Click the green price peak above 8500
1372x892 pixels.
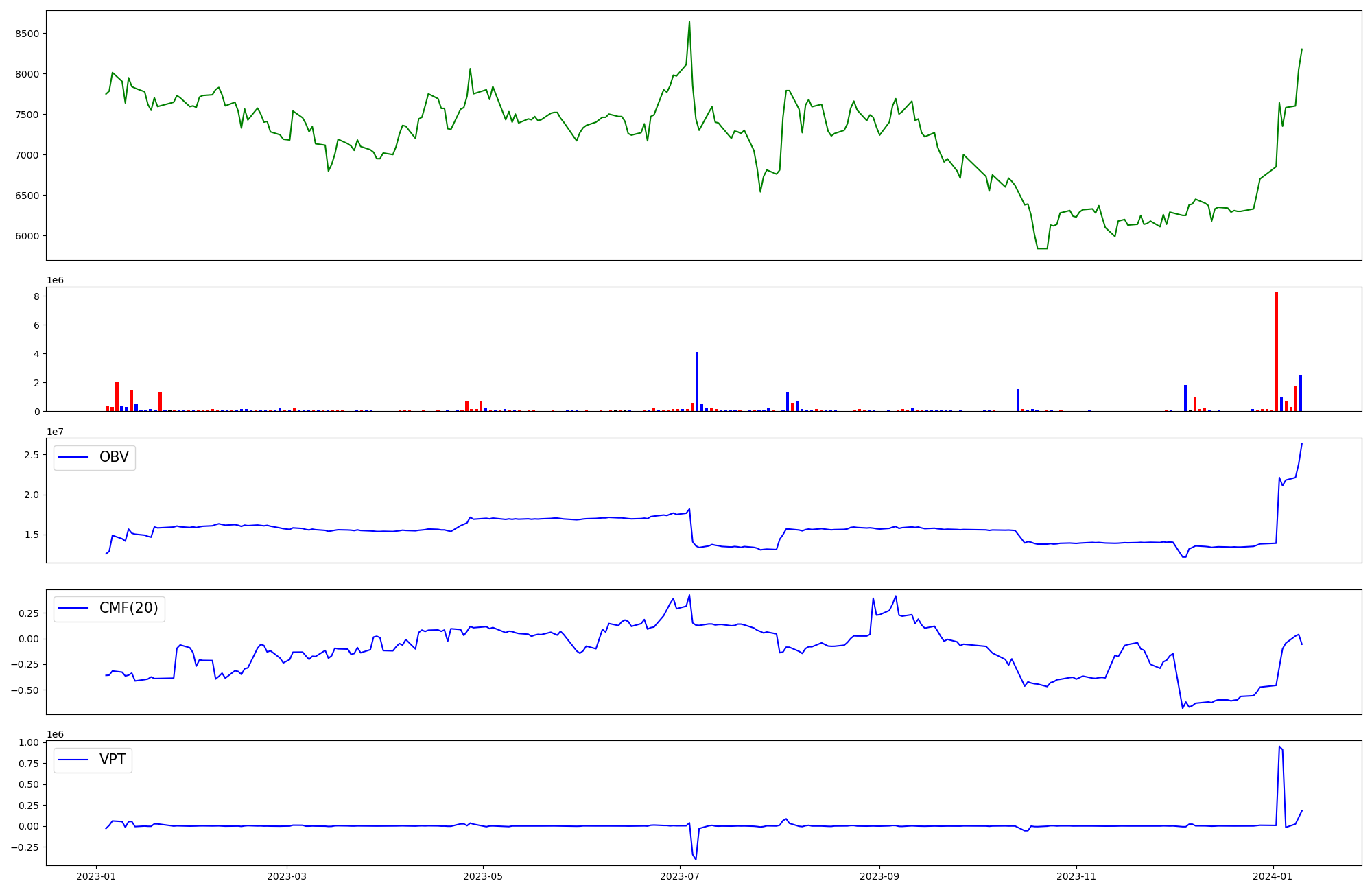[689, 23]
